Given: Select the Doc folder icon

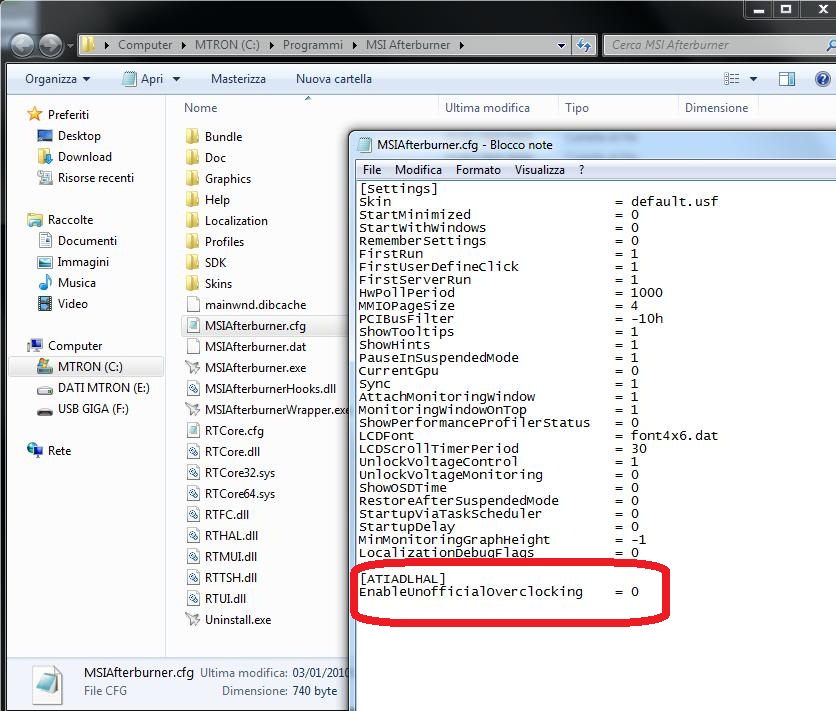Looking at the screenshot, I should coord(192,158).
